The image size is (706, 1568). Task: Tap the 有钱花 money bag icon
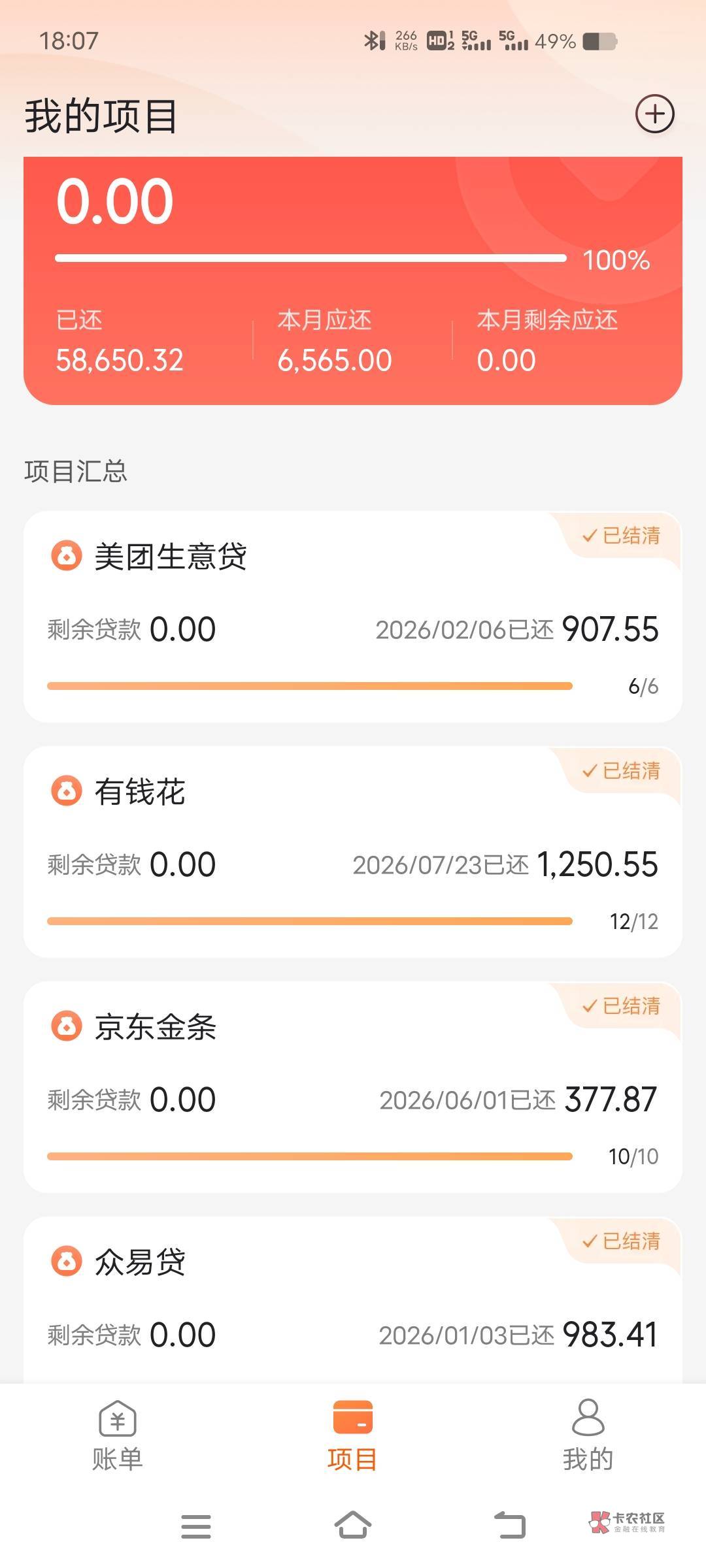[x=67, y=791]
